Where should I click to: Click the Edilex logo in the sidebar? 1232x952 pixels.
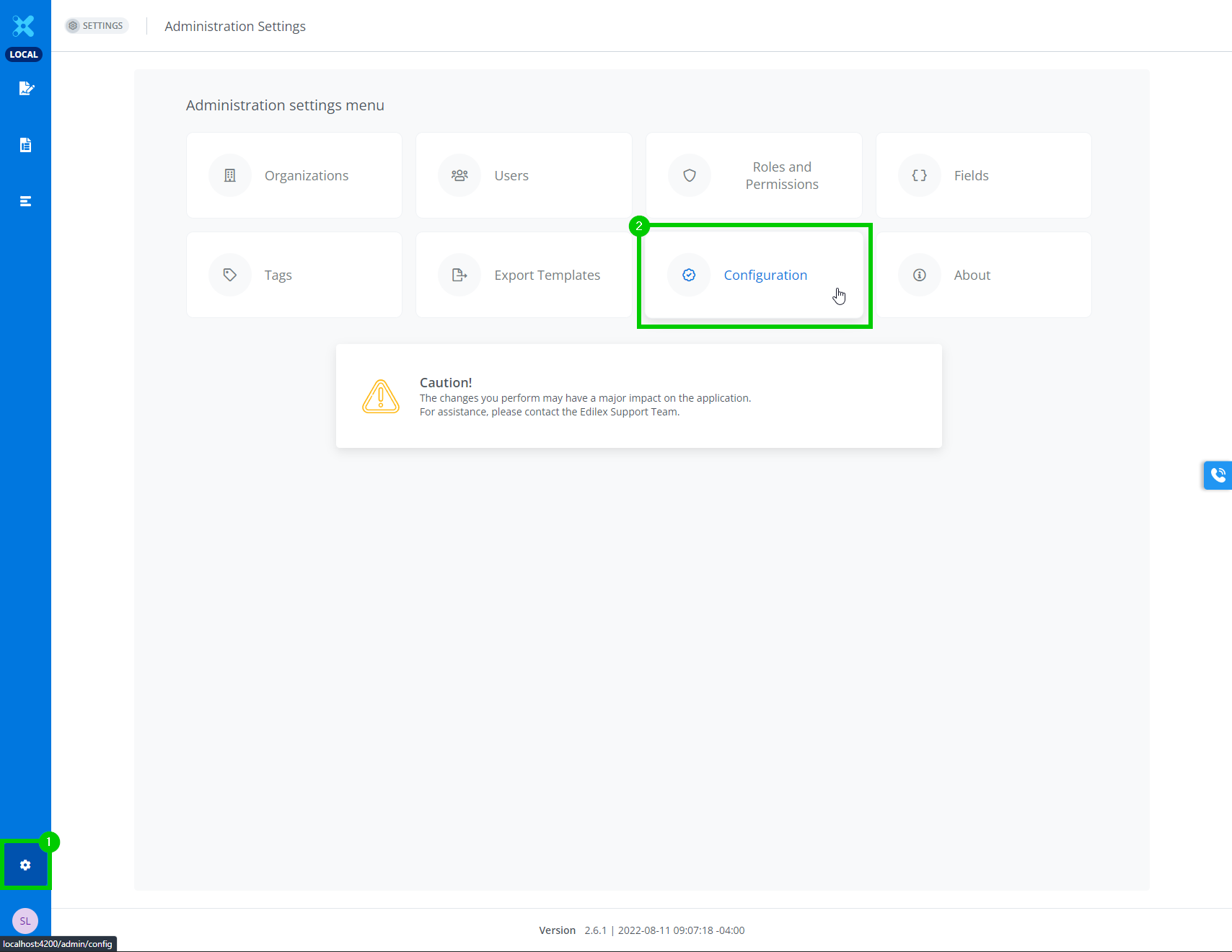pos(24,26)
